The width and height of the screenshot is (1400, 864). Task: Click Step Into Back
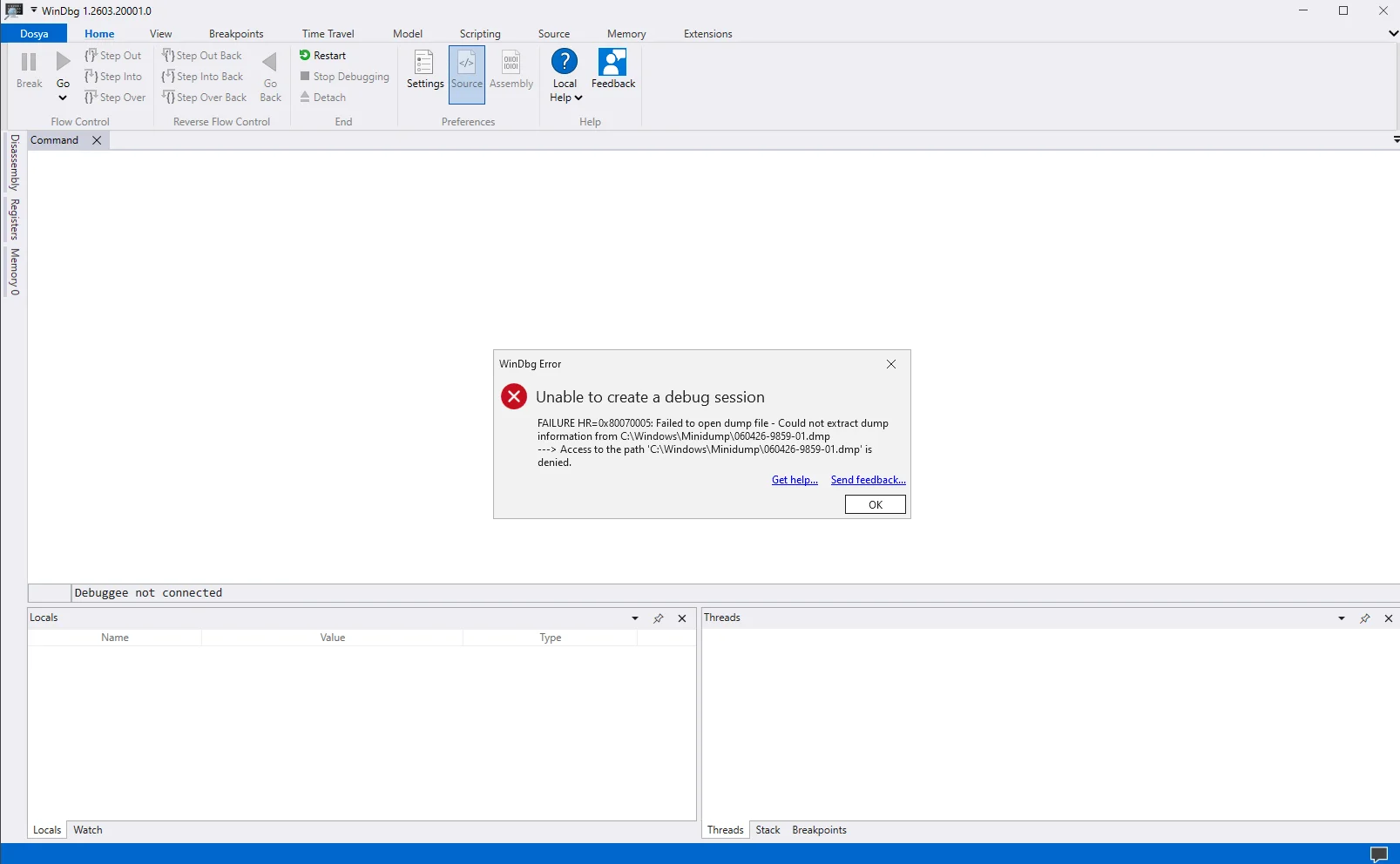point(203,77)
